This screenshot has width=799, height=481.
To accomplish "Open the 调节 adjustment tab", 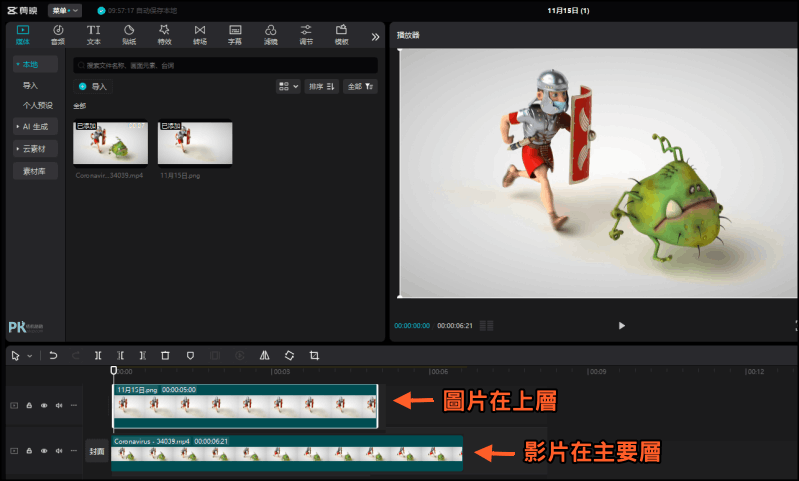I will click(306, 35).
